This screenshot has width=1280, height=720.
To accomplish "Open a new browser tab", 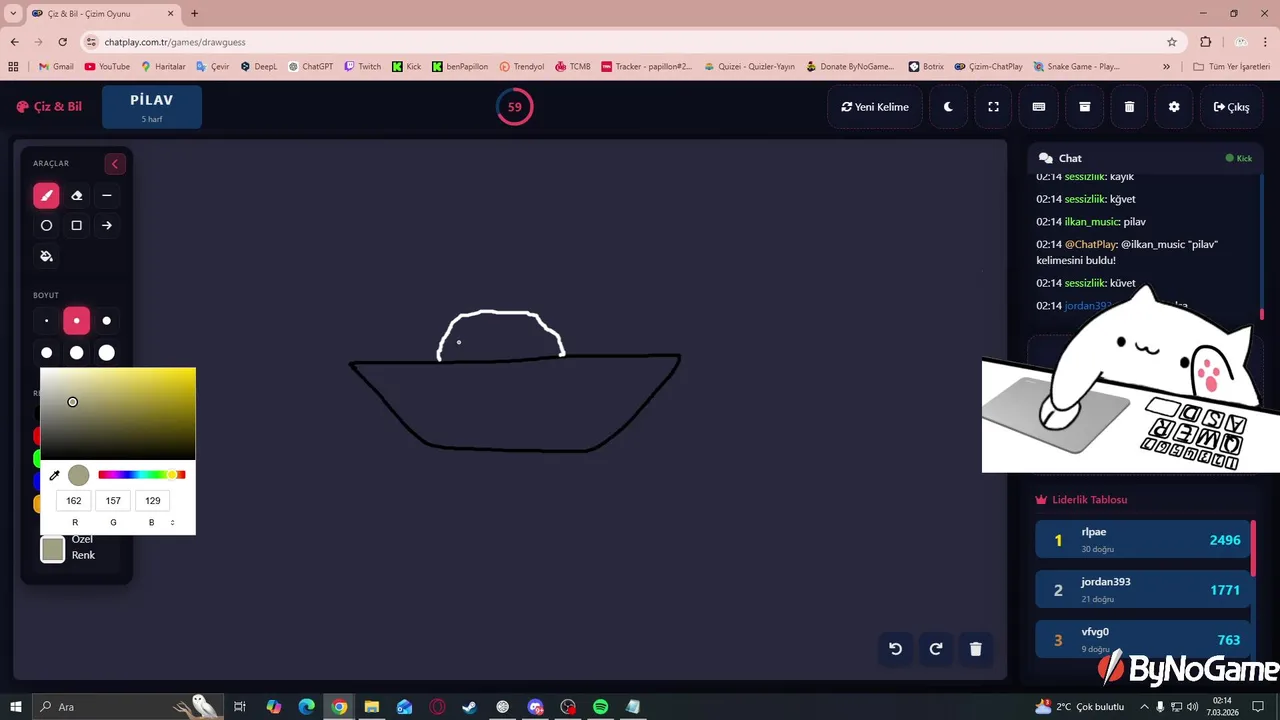I will pyautogui.click(x=195, y=14).
